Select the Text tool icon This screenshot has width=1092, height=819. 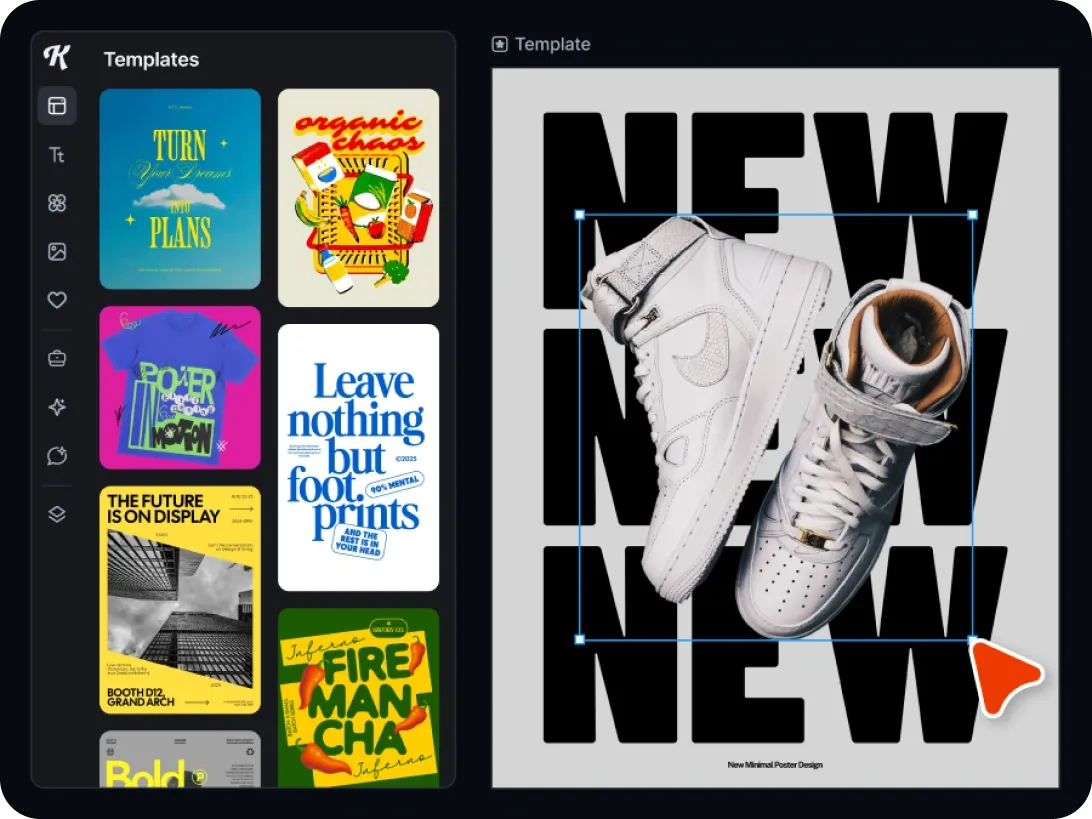coord(57,155)
